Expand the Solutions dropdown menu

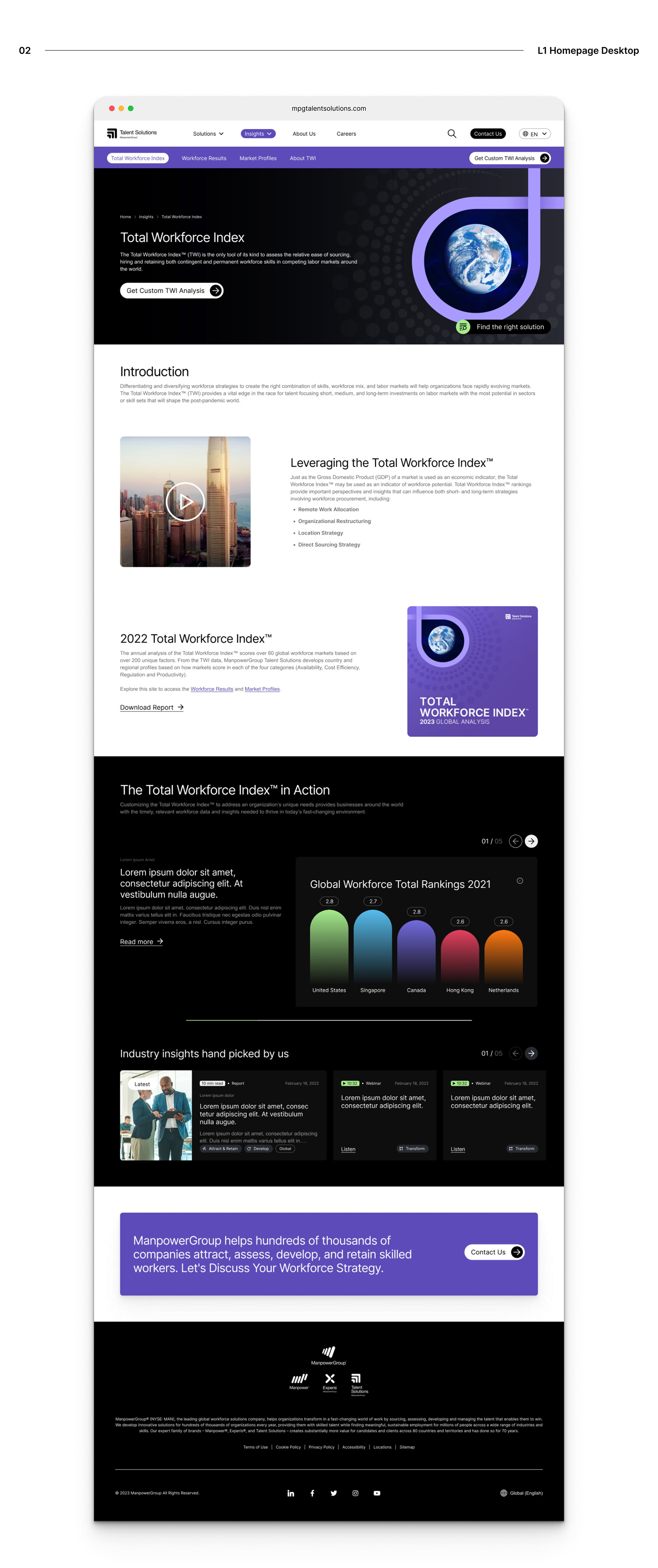click(x=208, y=134)
